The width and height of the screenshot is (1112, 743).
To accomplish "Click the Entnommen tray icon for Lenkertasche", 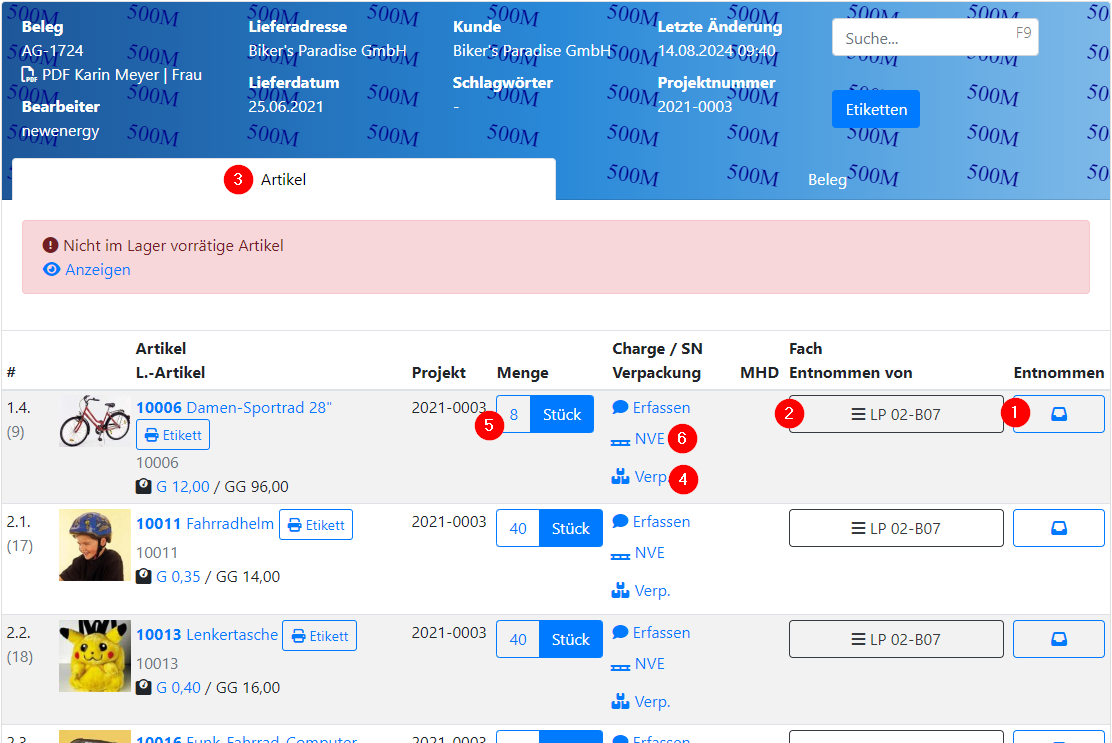I will [1059, 639].
